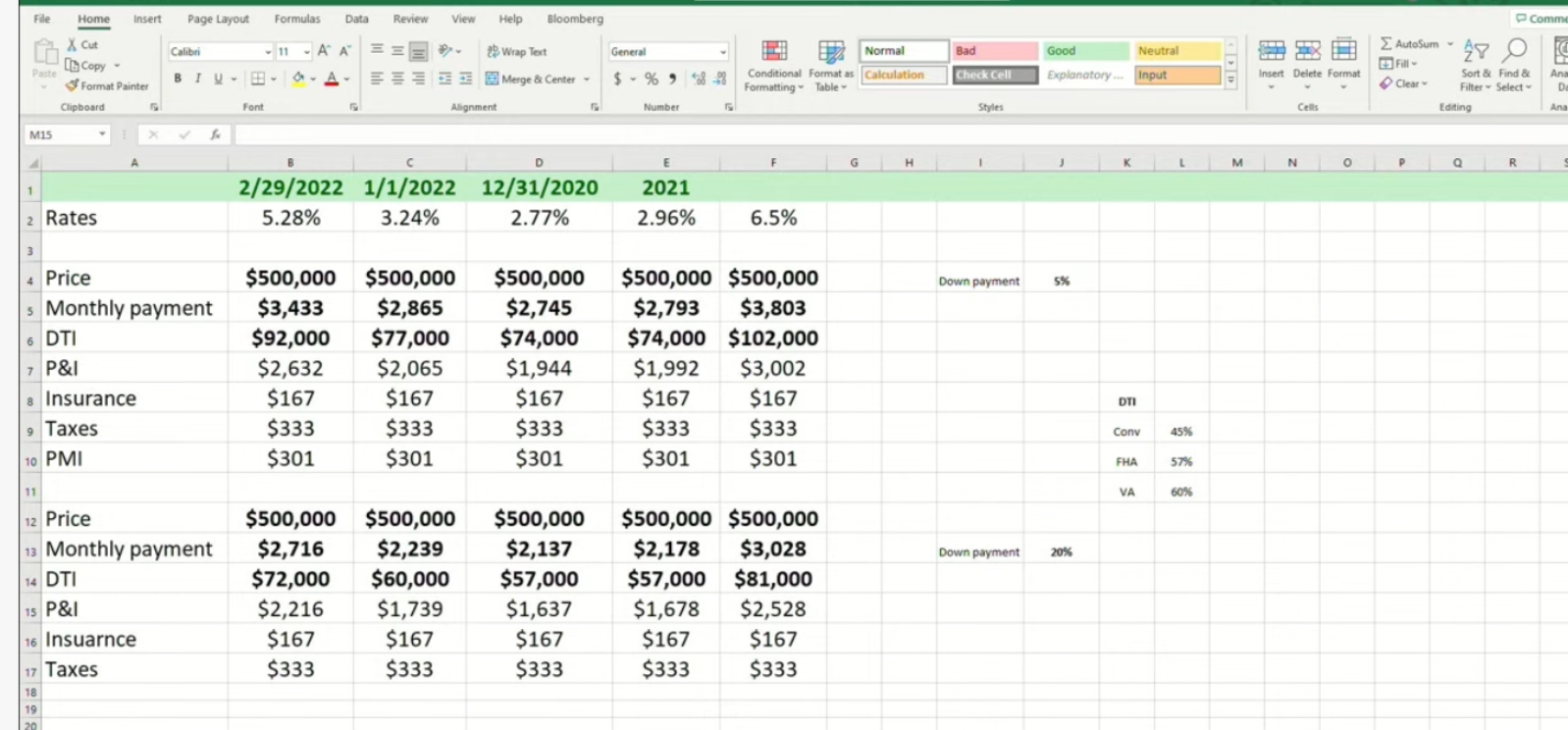Switch to the Insert tab
The width and height of the screenshot is (1568, 730).
pyautogui.click(x=147, y=19)
